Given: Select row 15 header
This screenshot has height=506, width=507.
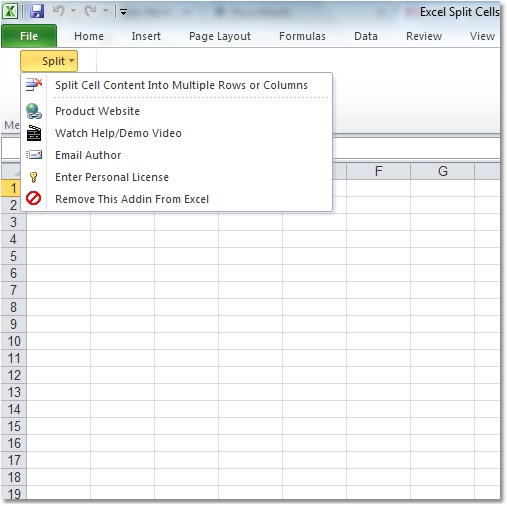Looking at the screenshot, I should click(13, 426).
